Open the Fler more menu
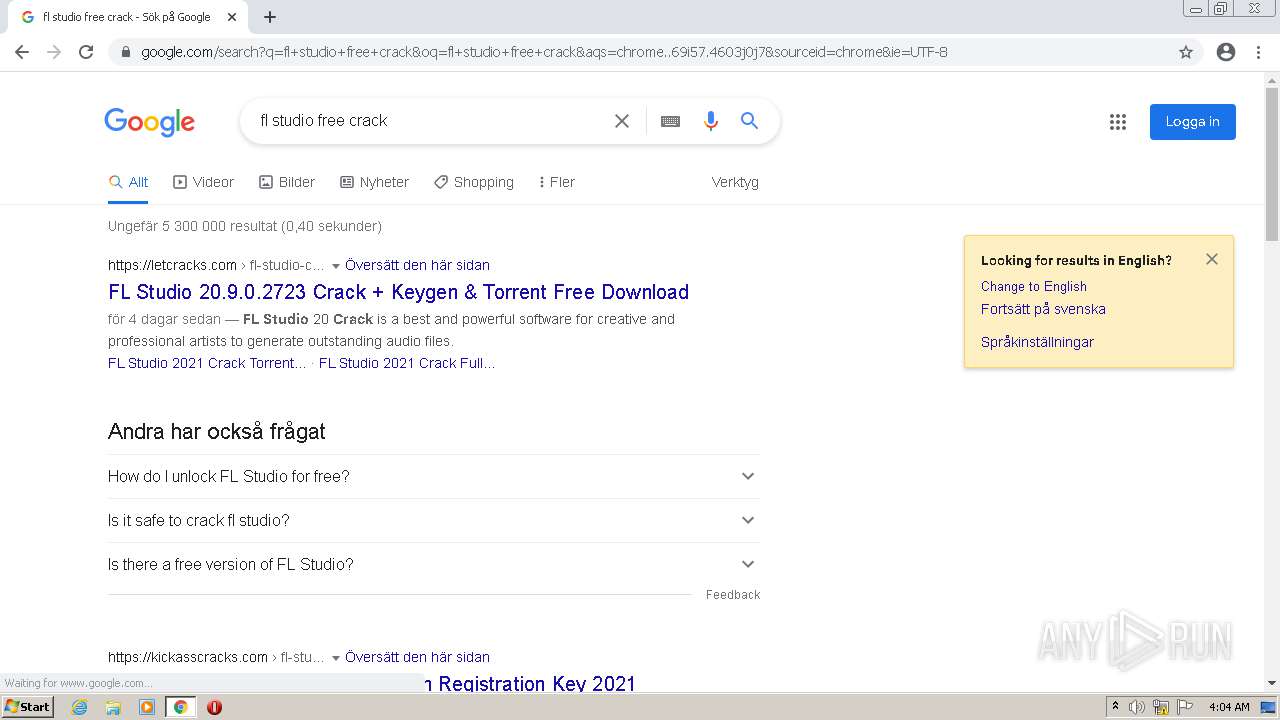Viewport: 1280px width, 720px height. tap(556, 182)
